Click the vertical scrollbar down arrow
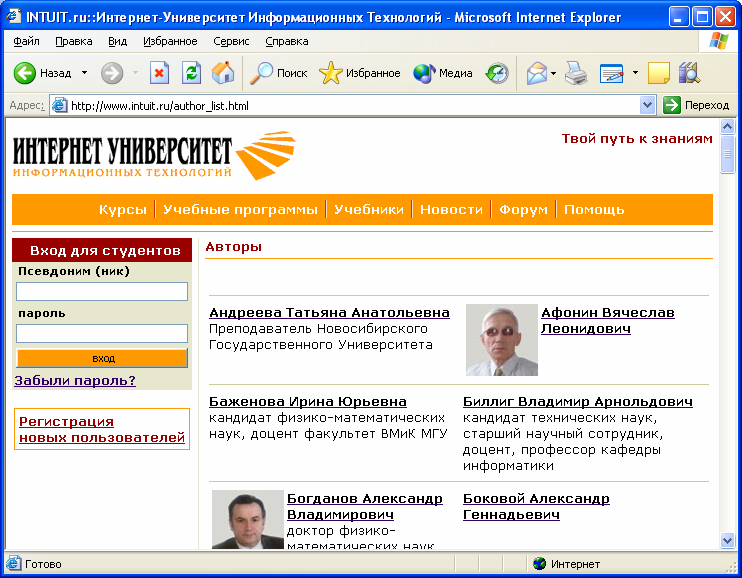Screen dimensions: 742x578 pos(727,540)
